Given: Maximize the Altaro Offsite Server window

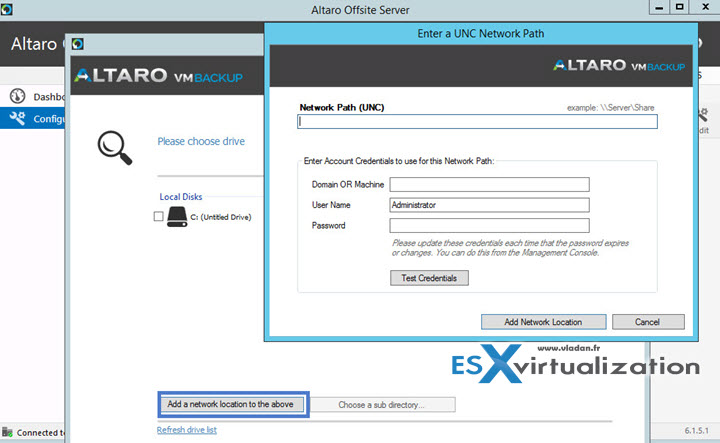Looking at the screenshot, I should (680, 7).
